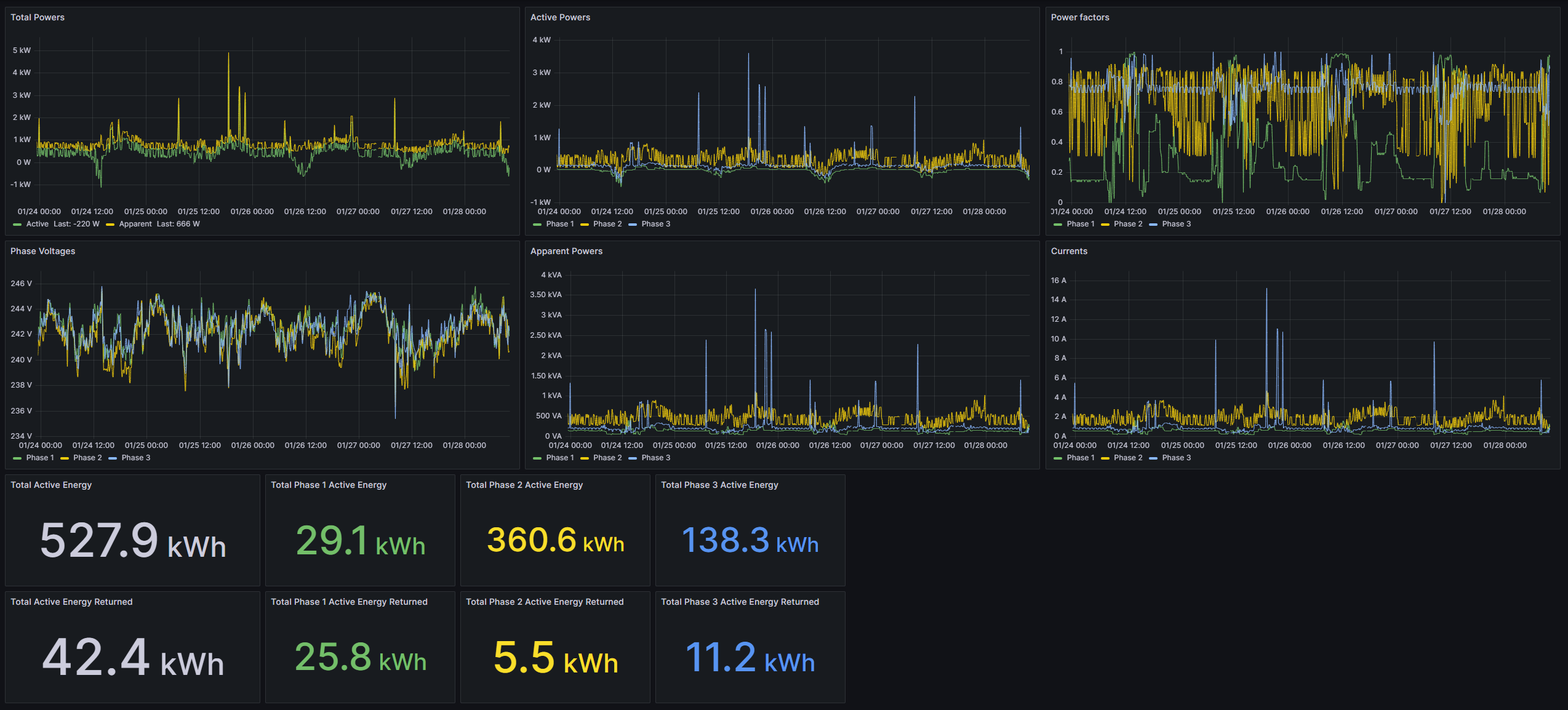Toggle Phase 2 in Currents legend
Screen dimensions: 1568x710
point(1127,458)
